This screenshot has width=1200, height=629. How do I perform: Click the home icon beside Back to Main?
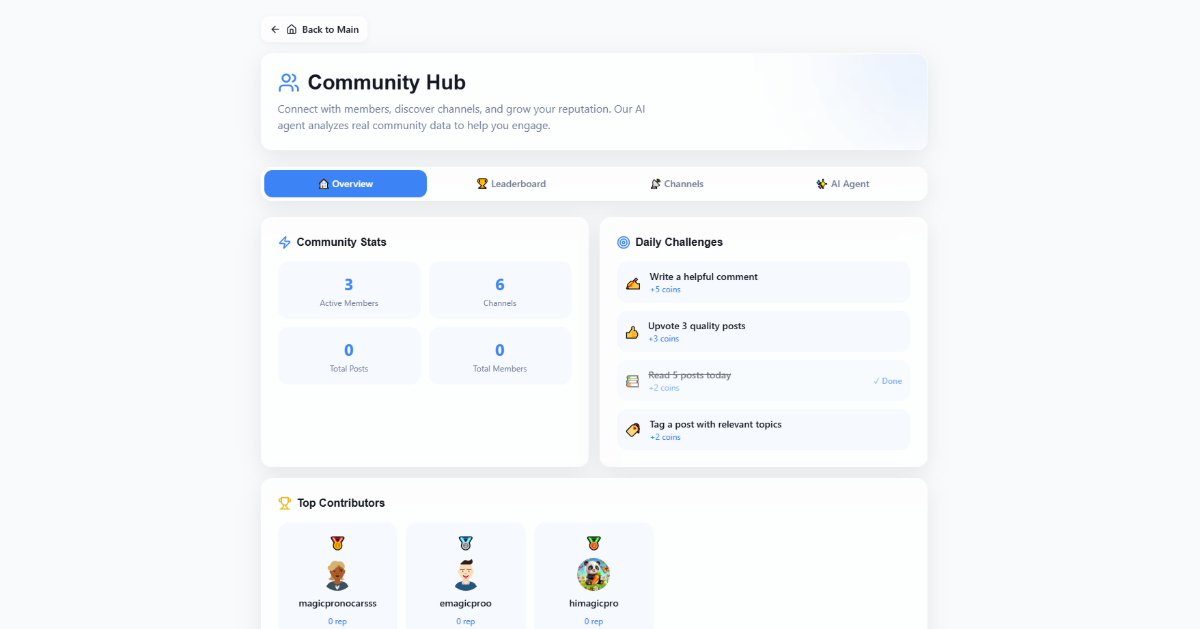pos(291,30)
